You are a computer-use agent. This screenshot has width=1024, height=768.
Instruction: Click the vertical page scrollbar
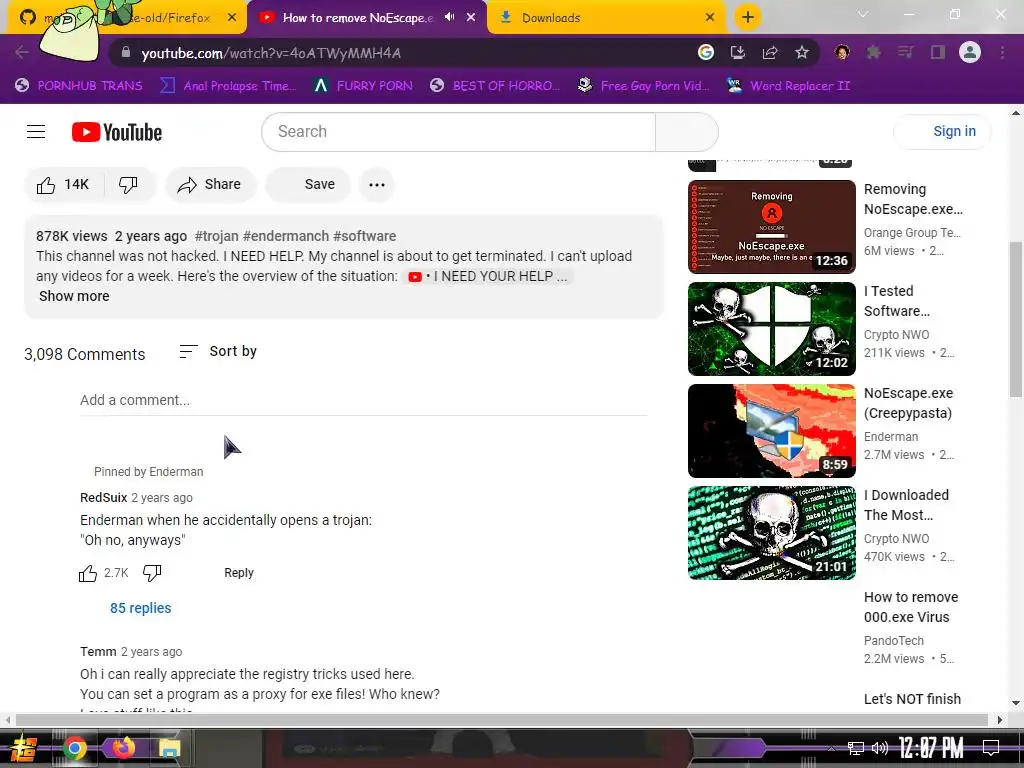click(x=1016, y=320)
